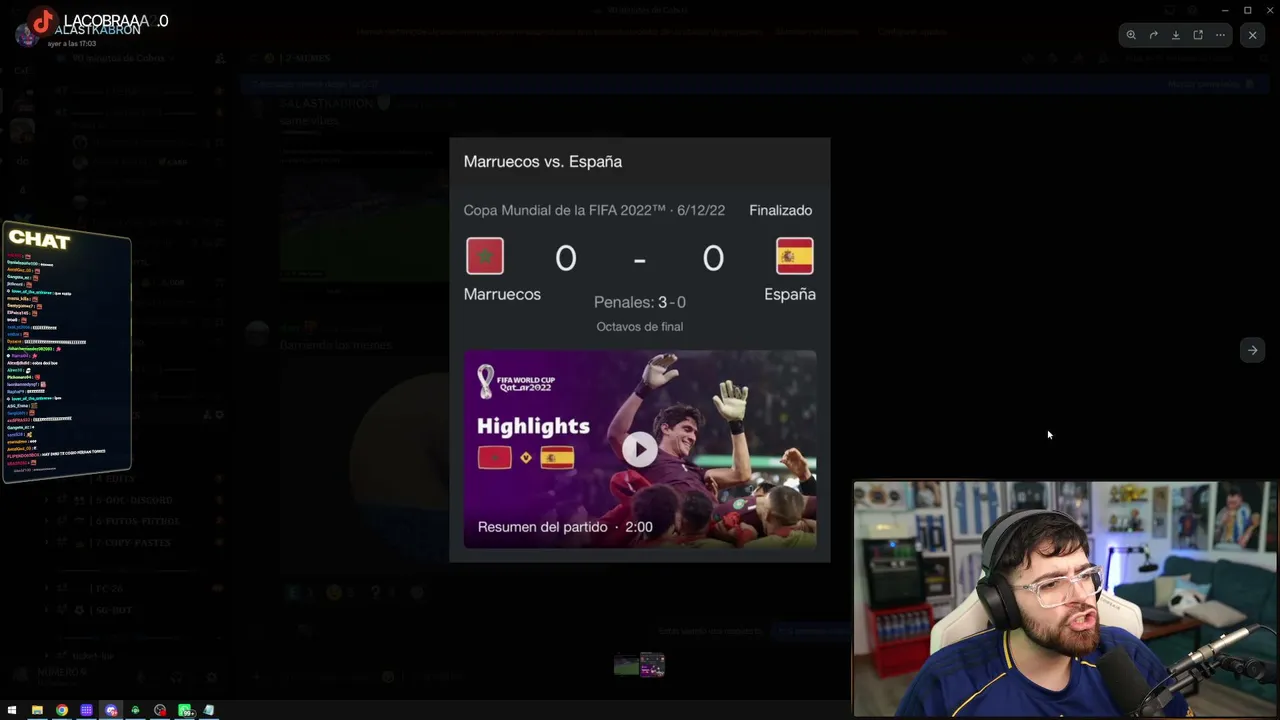Open Google Chrome from the taskbar
The width and height of the screenshot is (1280, 720).
coord(62,710)
